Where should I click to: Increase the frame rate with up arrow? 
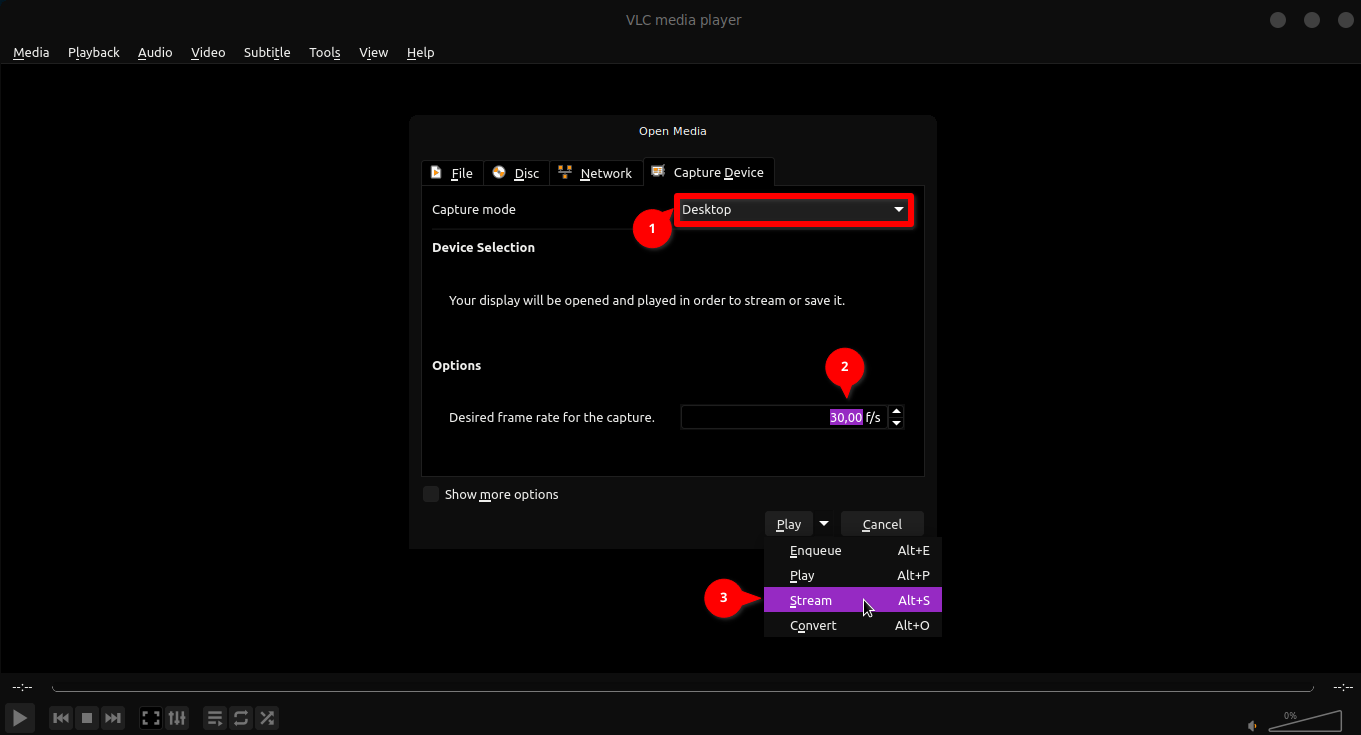coord(896,411)
